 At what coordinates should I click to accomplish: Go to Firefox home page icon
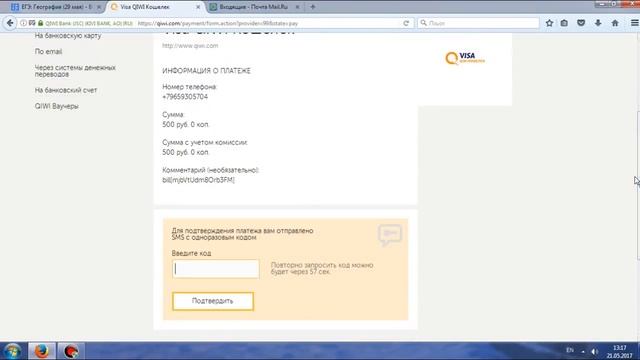point(615,23)
